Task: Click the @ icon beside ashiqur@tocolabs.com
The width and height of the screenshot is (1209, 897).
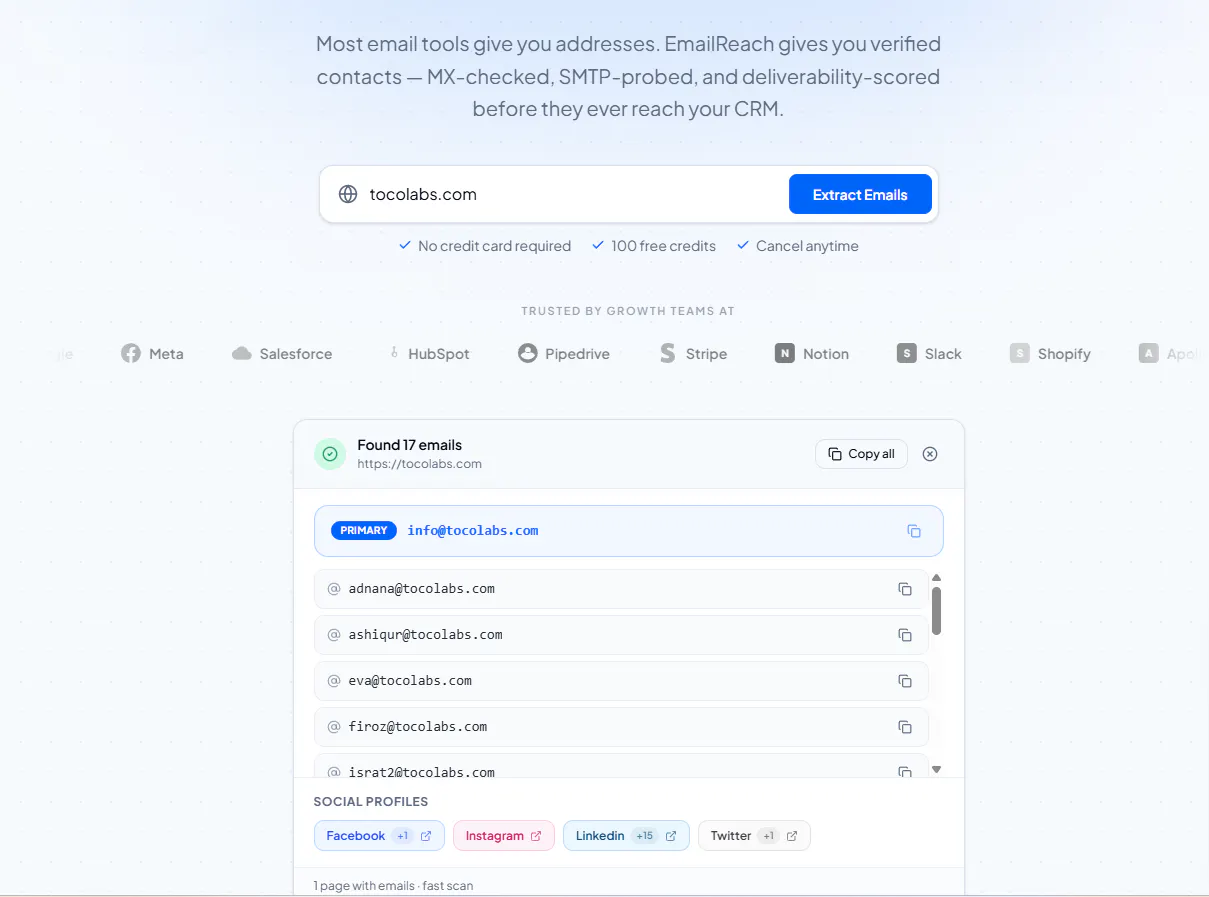Action: (334, 635)
